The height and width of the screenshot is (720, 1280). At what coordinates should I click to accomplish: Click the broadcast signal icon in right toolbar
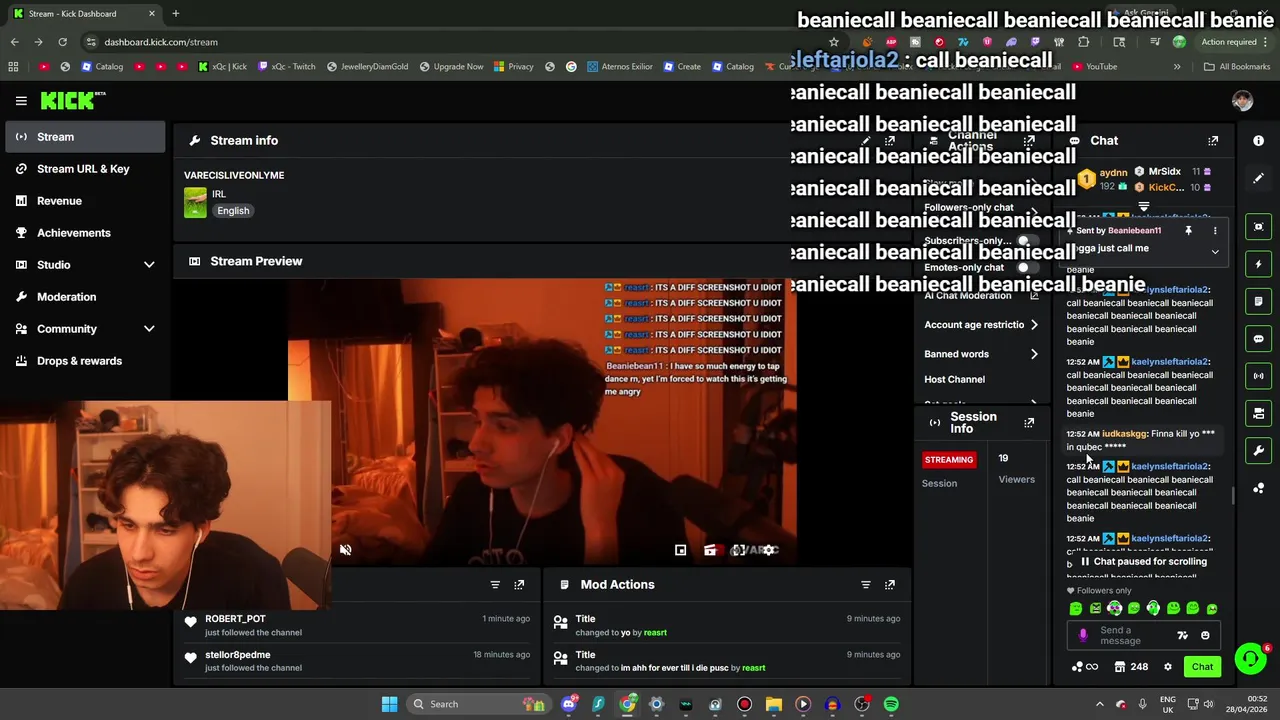coord(1259,376)
